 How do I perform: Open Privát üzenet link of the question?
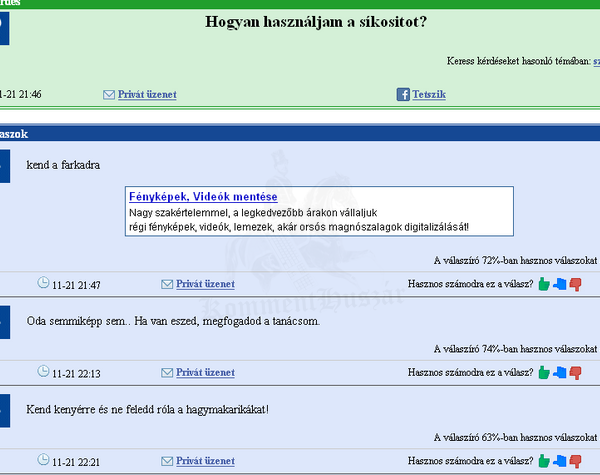click(147, 95)
